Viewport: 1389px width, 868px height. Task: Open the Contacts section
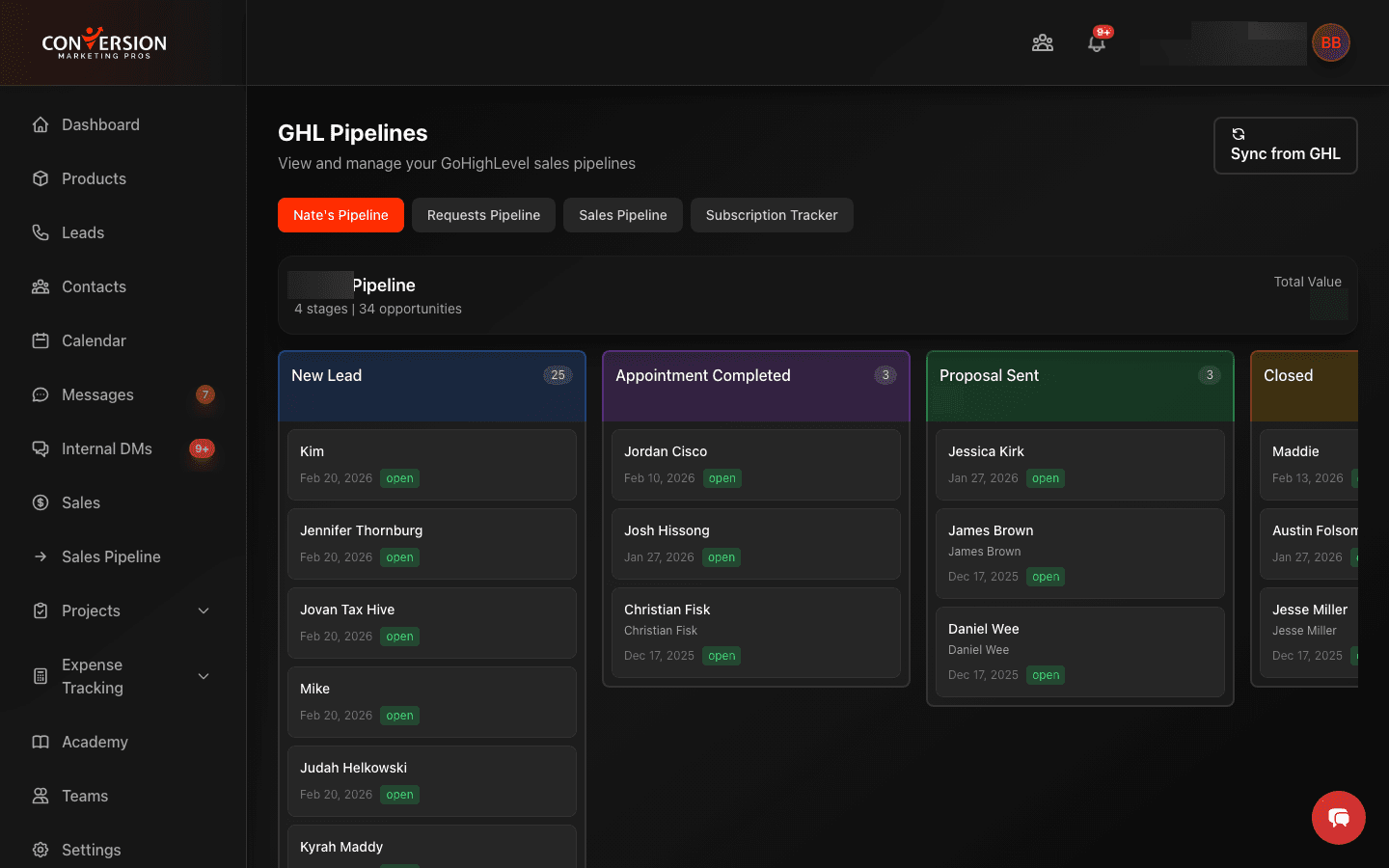click(x=94, y=286)
